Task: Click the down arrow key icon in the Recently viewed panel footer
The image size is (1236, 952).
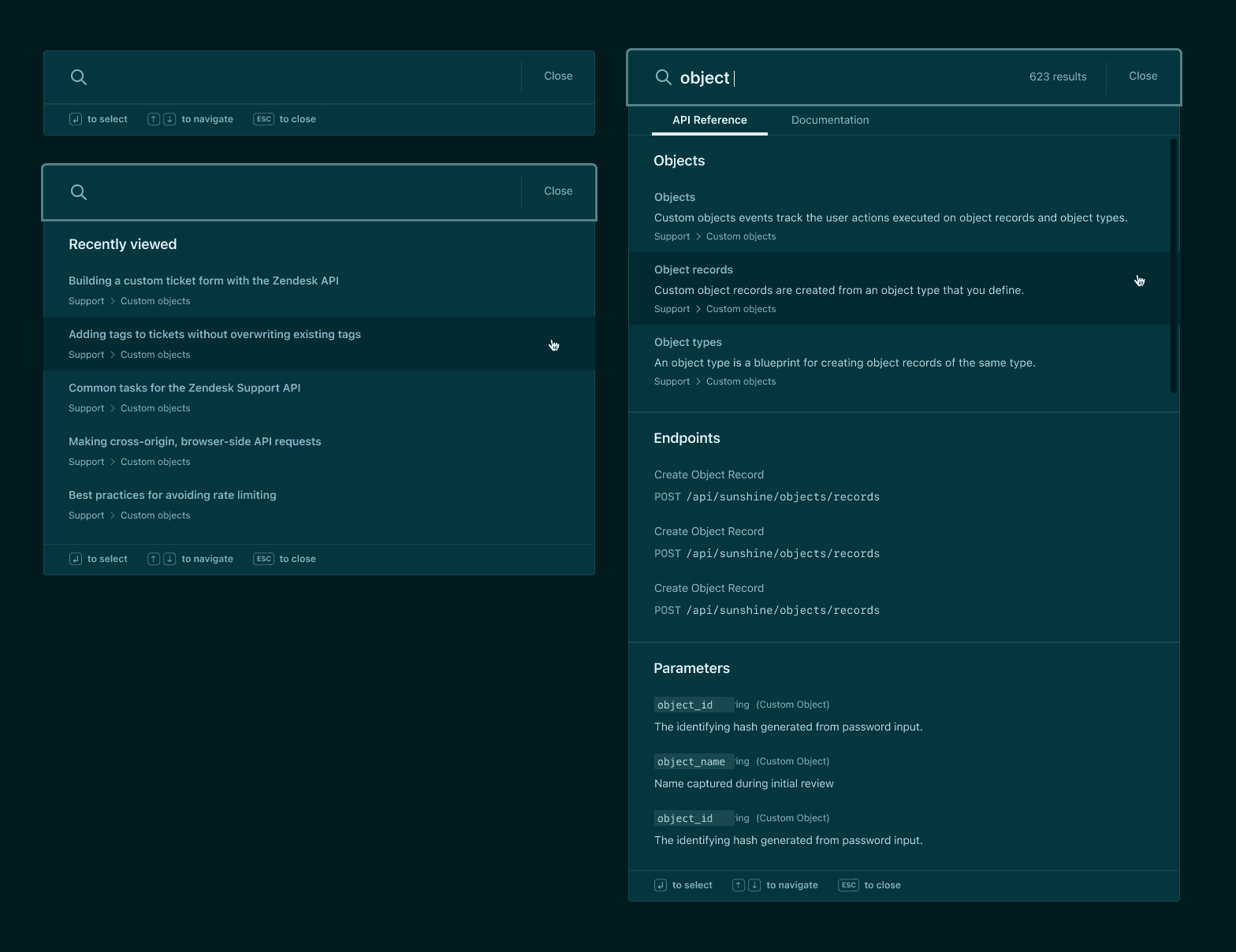Action: click(x=169, y=559)
